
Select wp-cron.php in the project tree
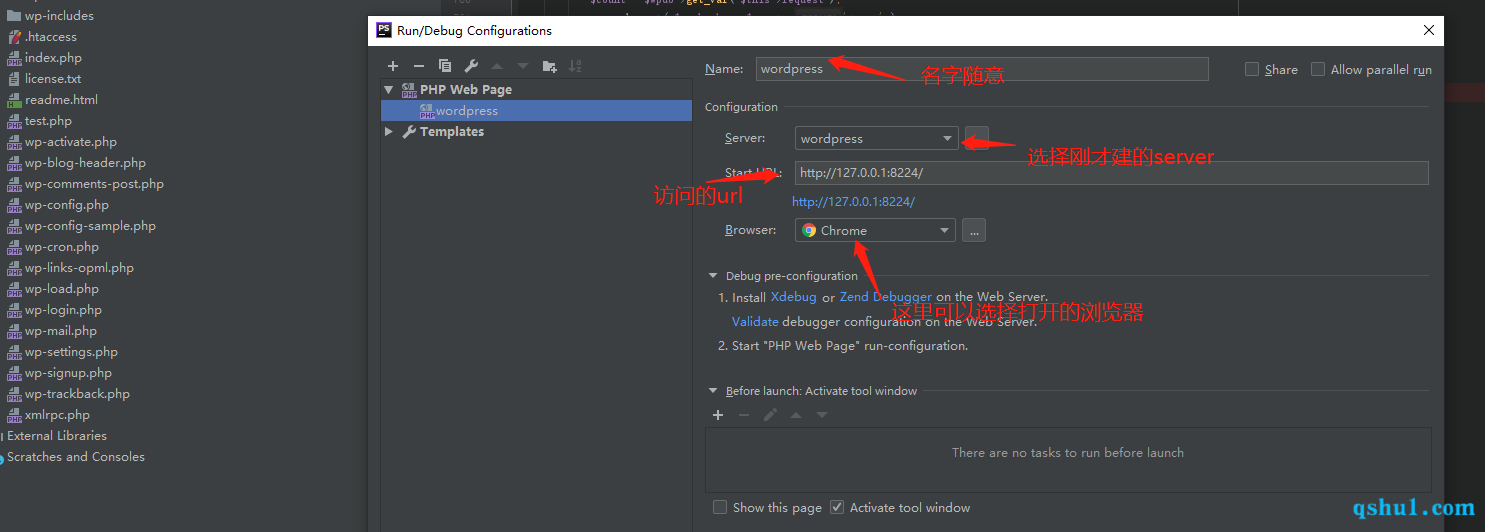pyautogui.click(x=62, y=247)
